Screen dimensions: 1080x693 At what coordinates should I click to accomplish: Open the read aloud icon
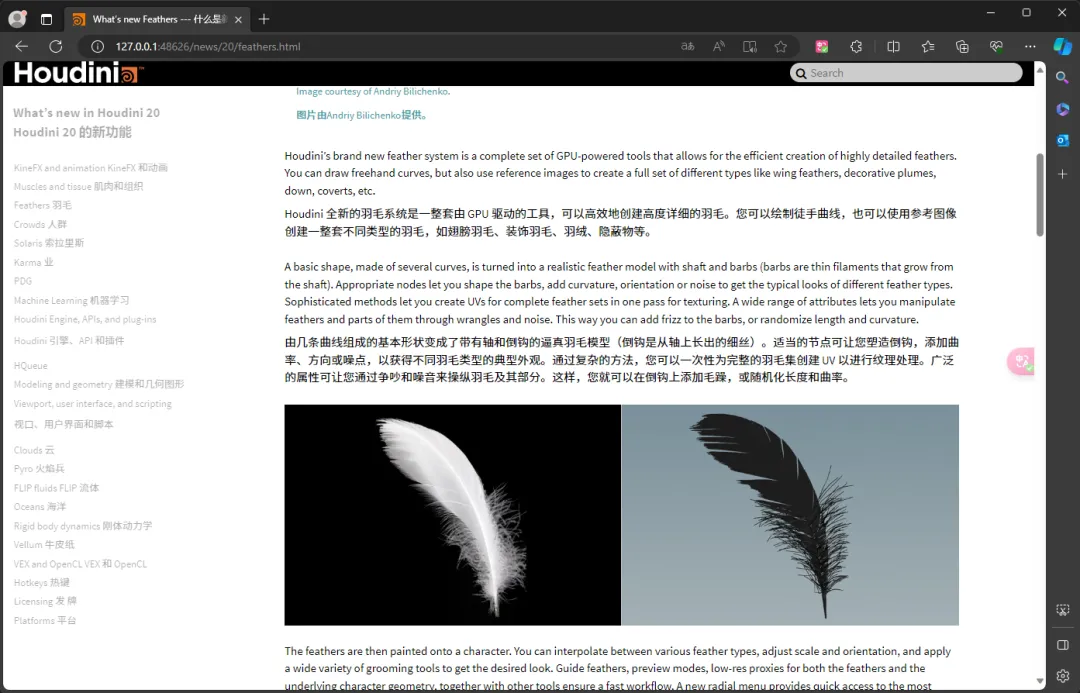click(x=718, y=46)
